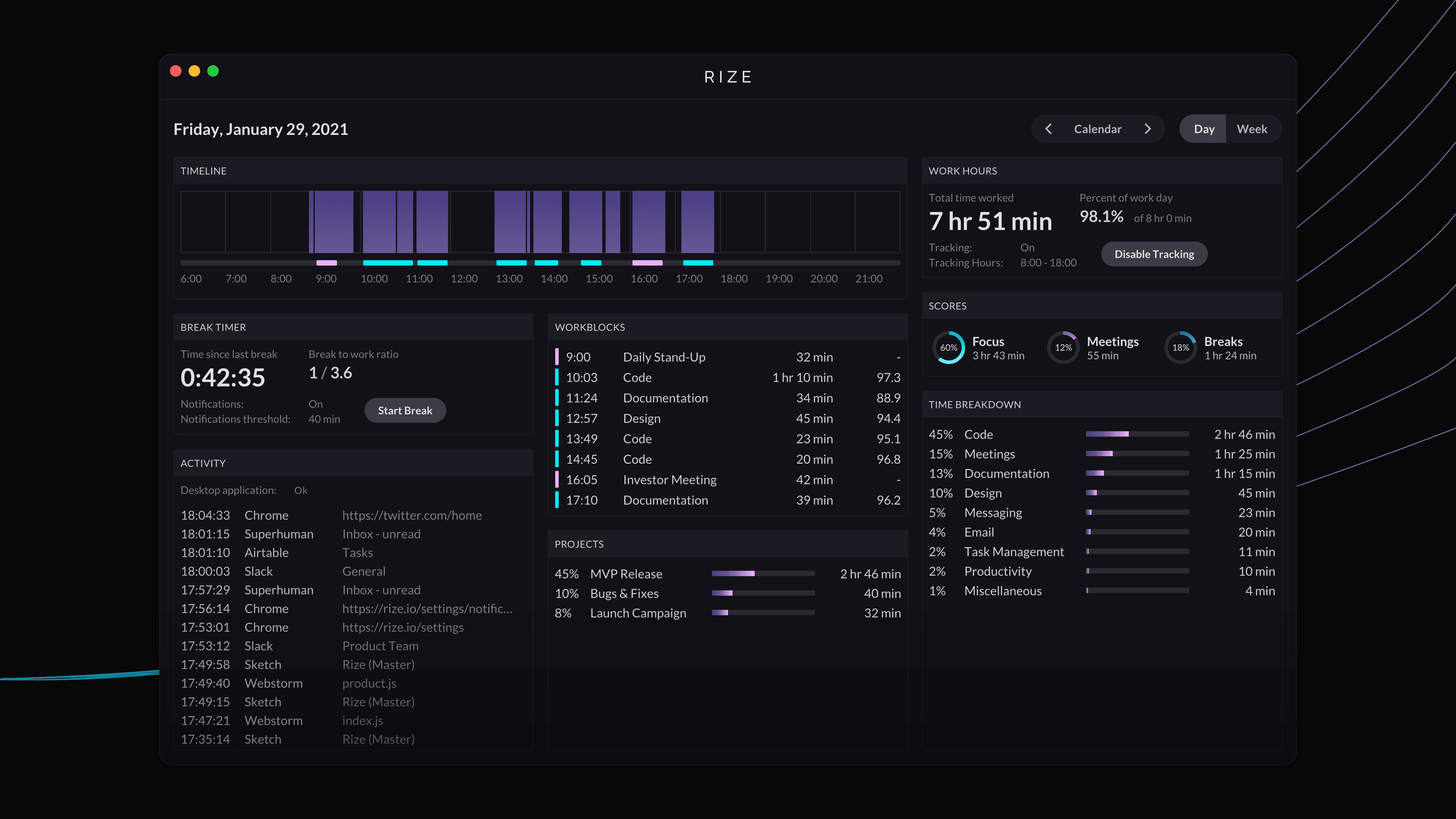Click the Meetings 12% score ring
The width and height of the screenshot is (1456, 819).
click(1063, 348)
